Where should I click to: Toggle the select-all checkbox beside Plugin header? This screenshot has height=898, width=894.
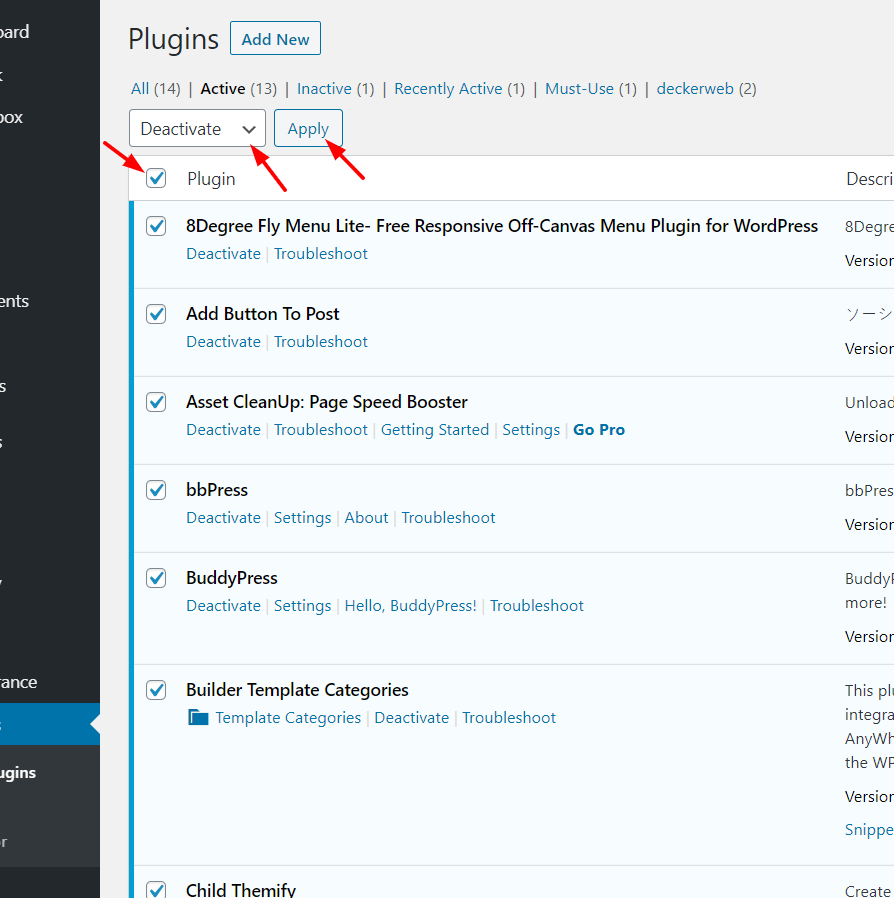tap(156, 178)
